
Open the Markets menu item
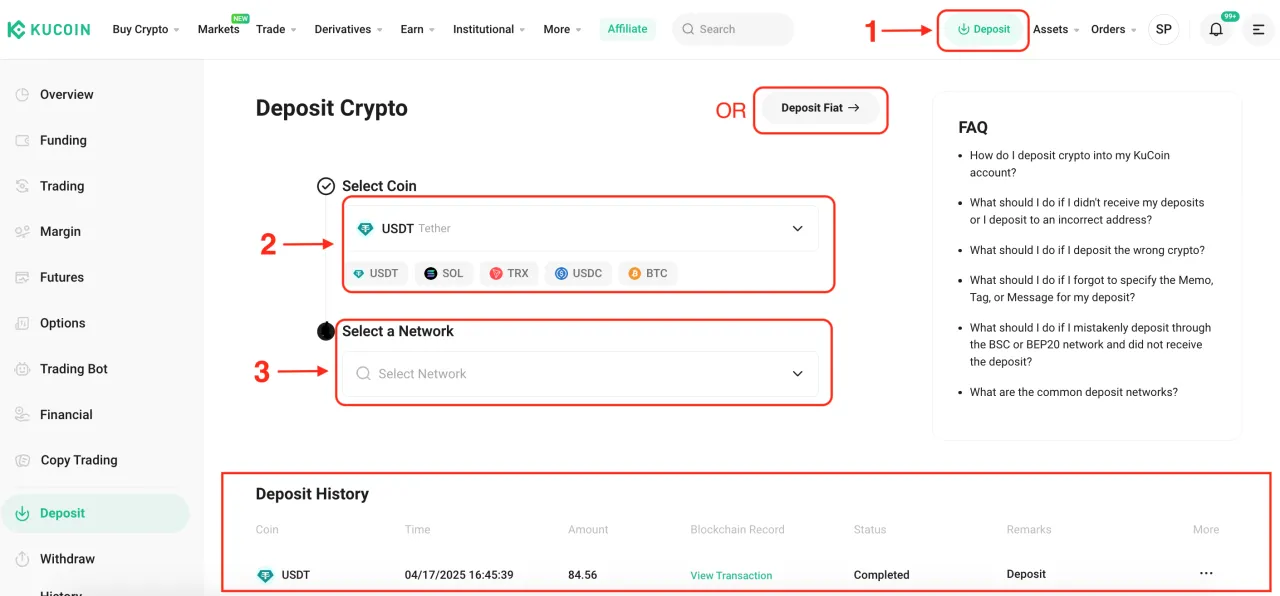pyautogui.click(x=218, y=29)
